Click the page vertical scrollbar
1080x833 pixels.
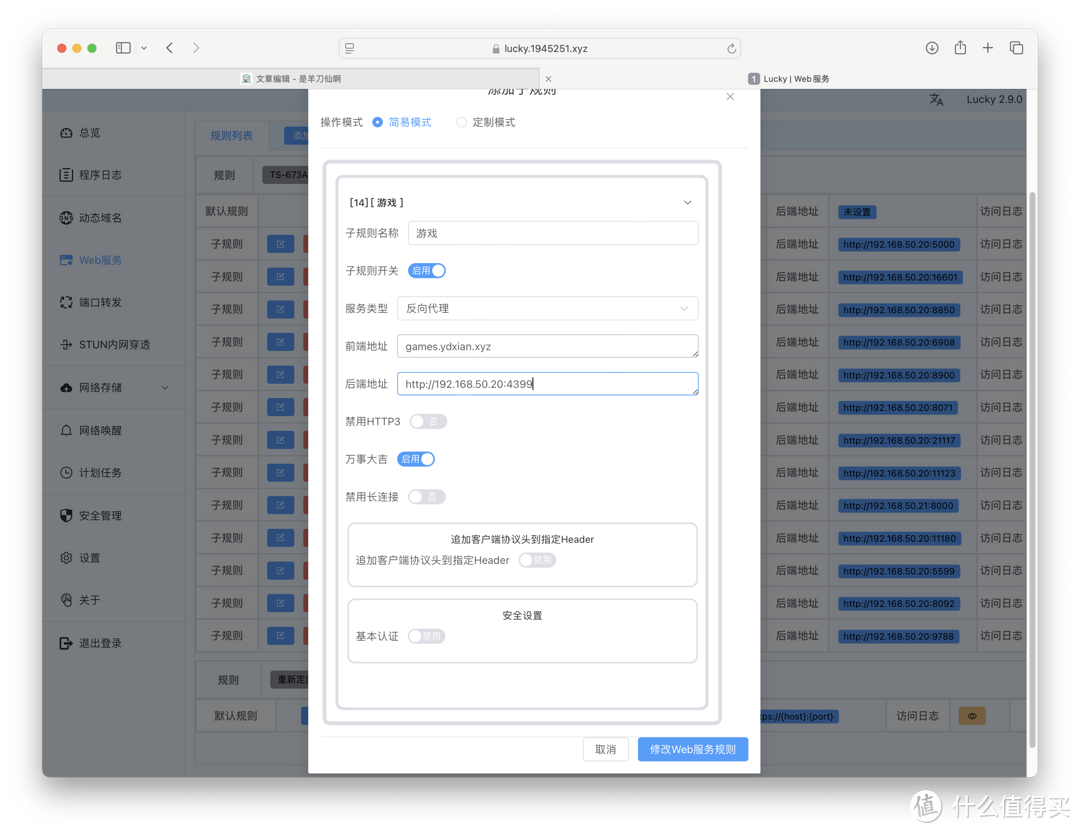[1032, 469]
